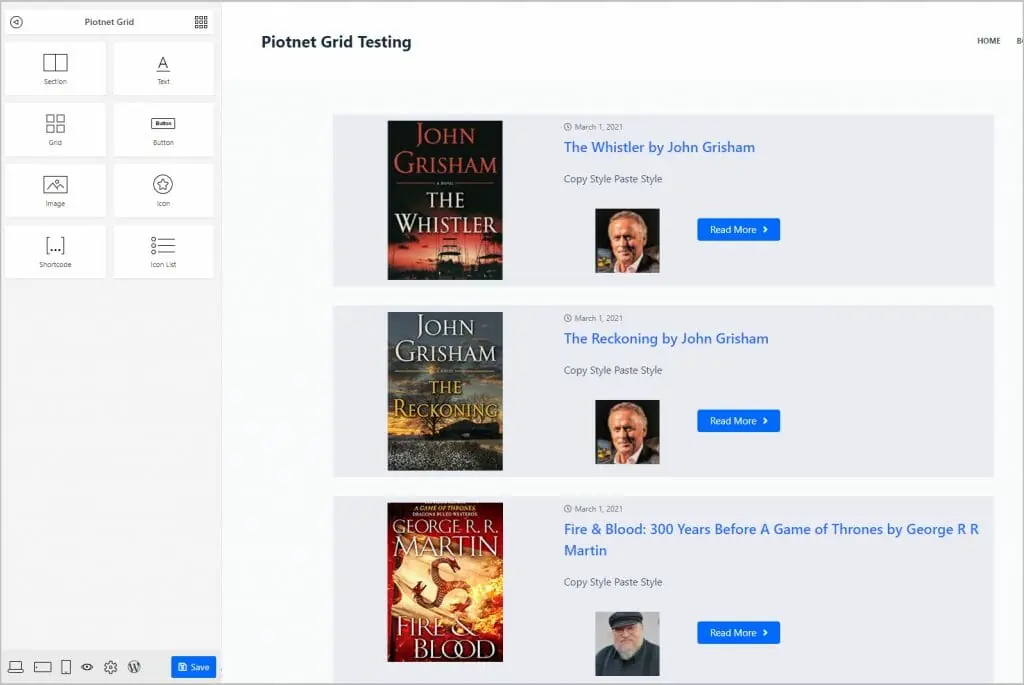Toggle live preview with the eye icon
1024x685 pixels.
(x=87, y=667)
